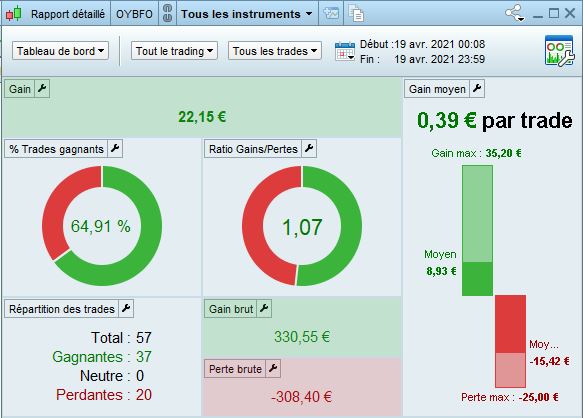Open the dashboard settings wrench icon top right

(559, 51)
